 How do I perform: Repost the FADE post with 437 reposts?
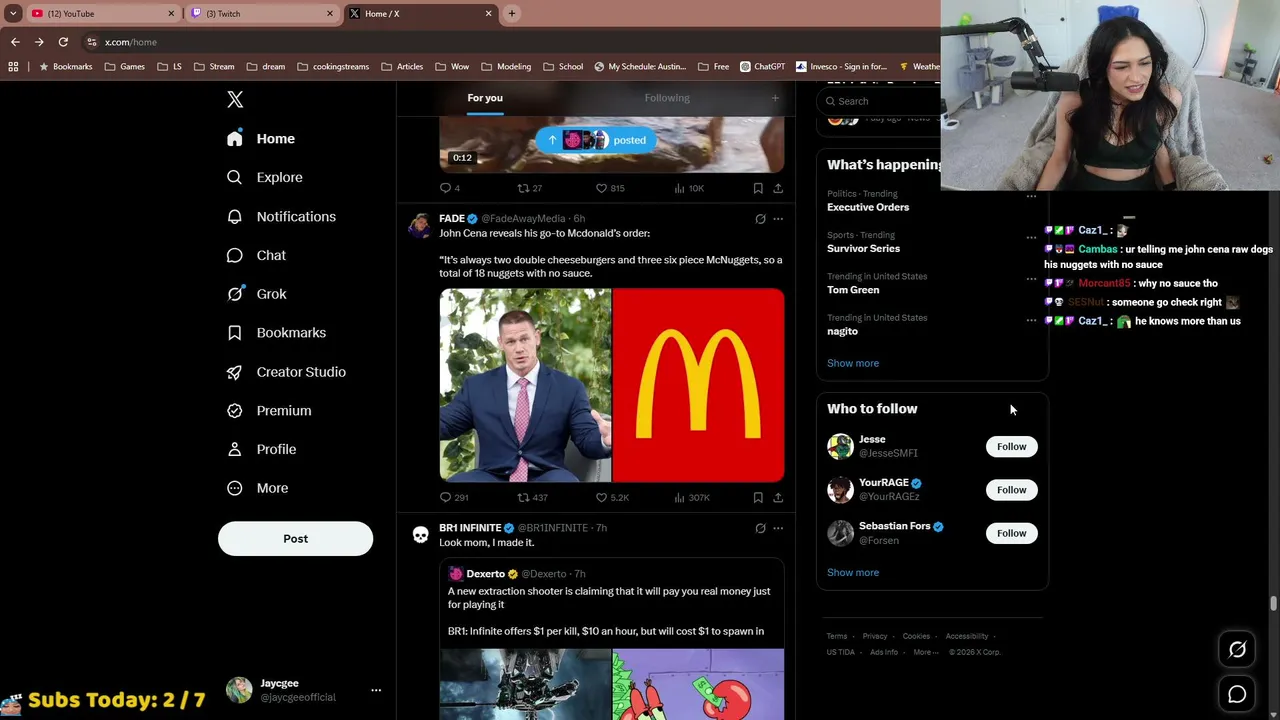[x=532, y=497]
